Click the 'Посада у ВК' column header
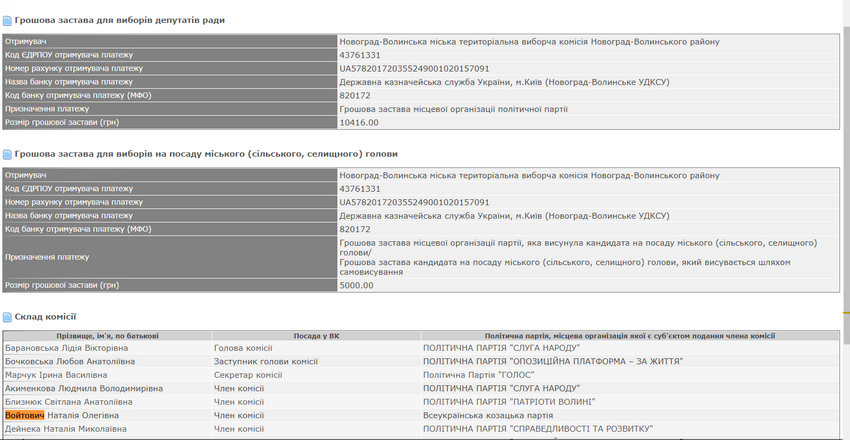The image size is (850, 440). pos(315,336)
